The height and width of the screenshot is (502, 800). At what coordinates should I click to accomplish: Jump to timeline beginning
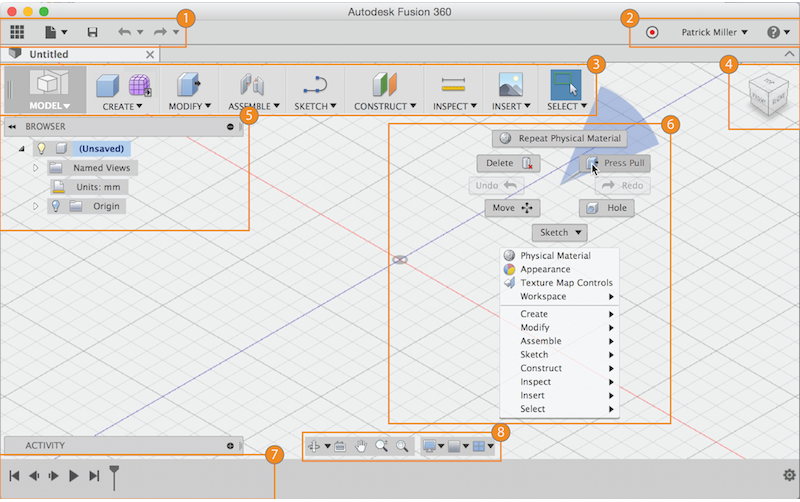(x=14, y=476)
